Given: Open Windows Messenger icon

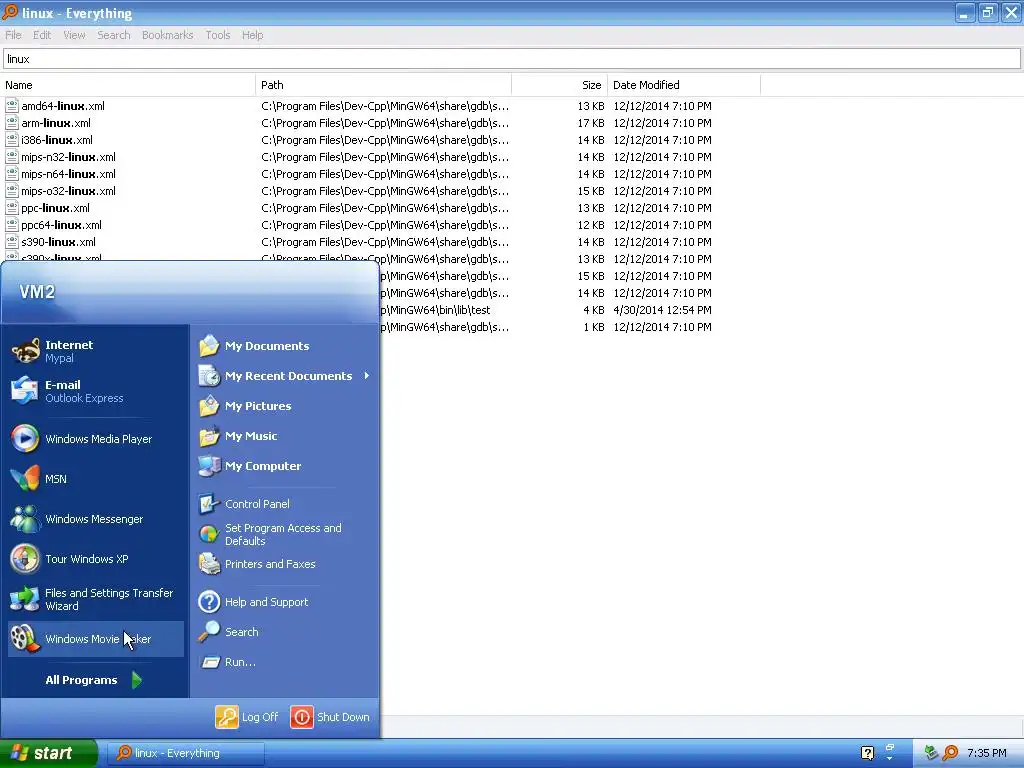Looking at the screenshot, I should pos(25,519).
